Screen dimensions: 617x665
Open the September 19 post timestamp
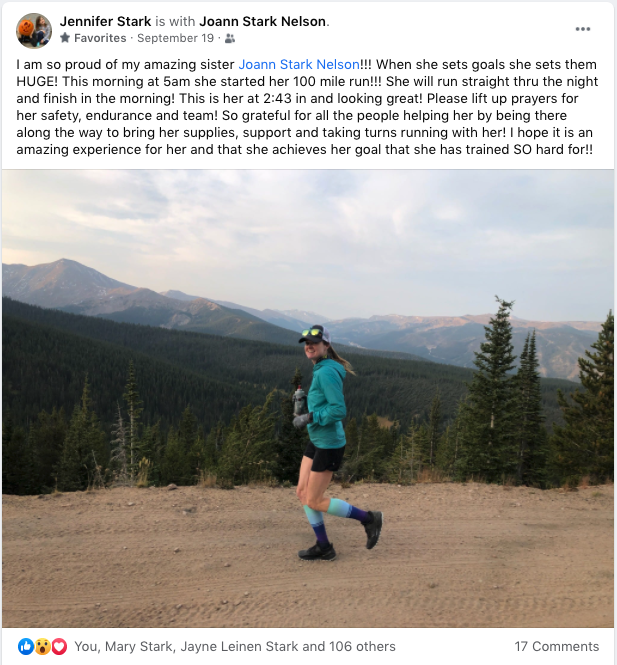[176, 38]
